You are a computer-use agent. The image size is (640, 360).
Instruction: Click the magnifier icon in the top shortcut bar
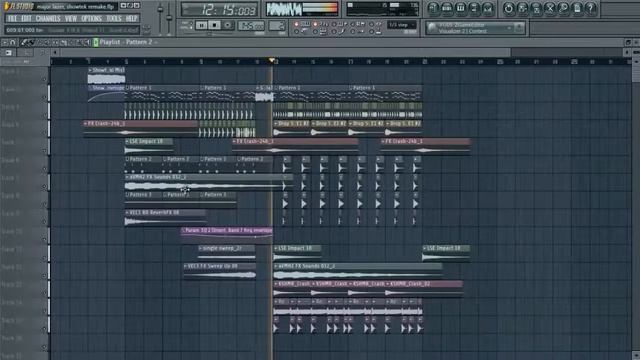(x=564, y=8)
